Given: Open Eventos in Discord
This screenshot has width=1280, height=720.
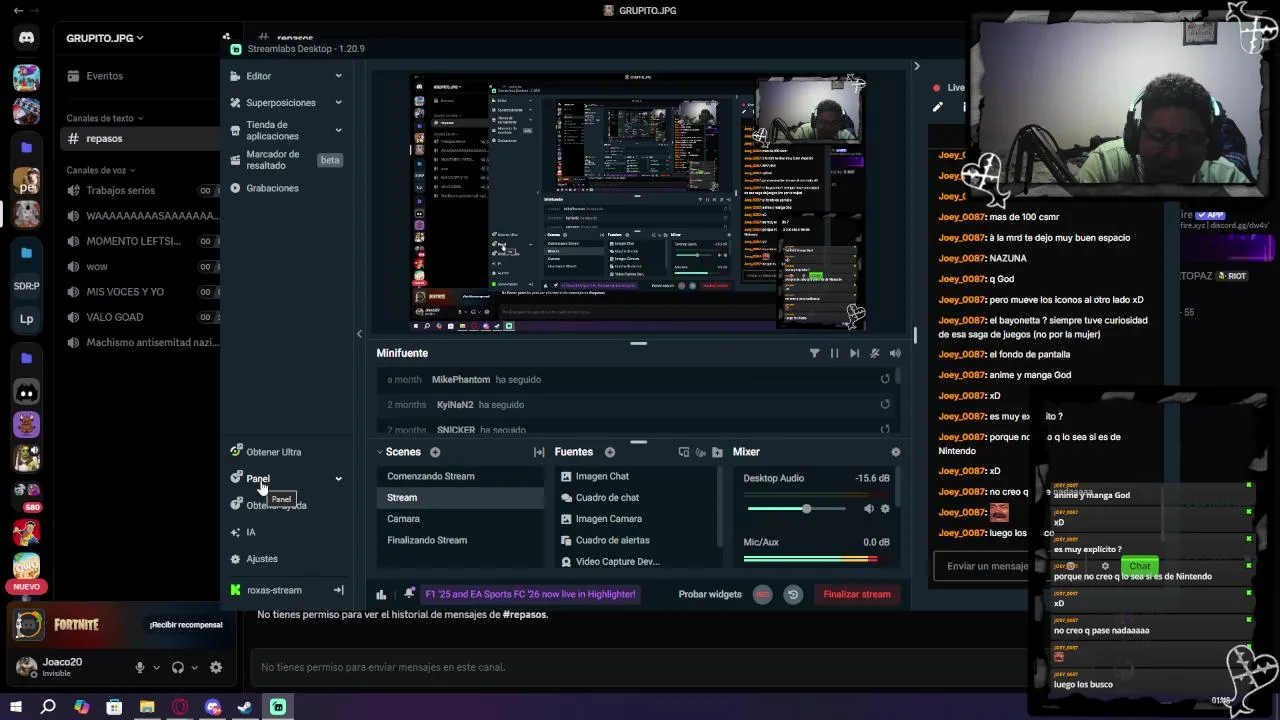Looking at the screenshot, I should pos(104,76).
